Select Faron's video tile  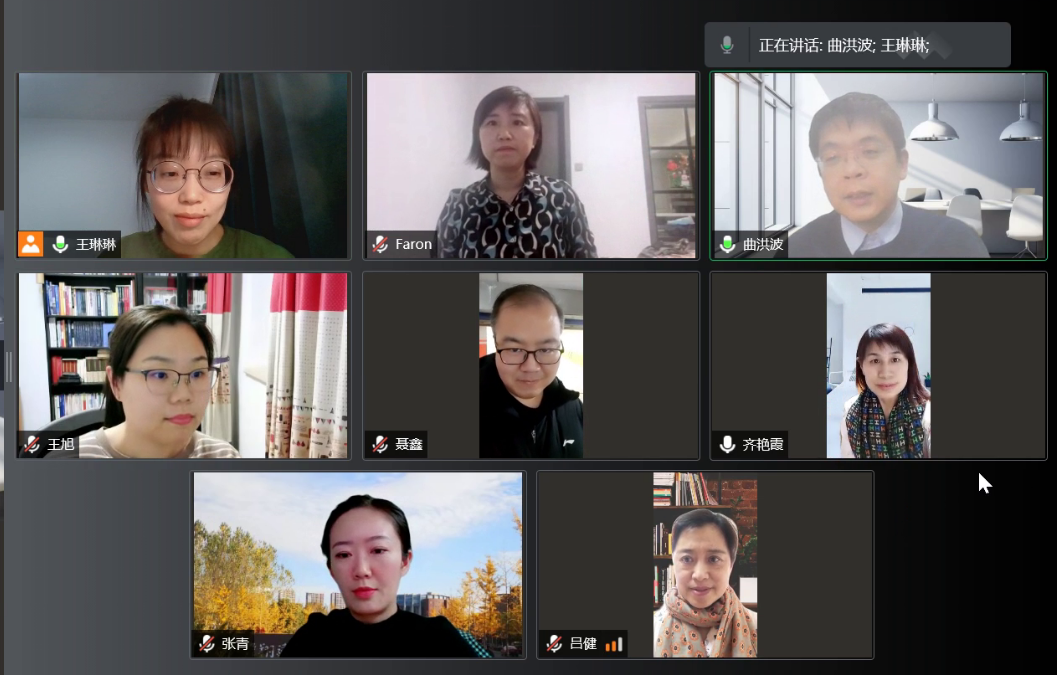[x=531, y=165]
